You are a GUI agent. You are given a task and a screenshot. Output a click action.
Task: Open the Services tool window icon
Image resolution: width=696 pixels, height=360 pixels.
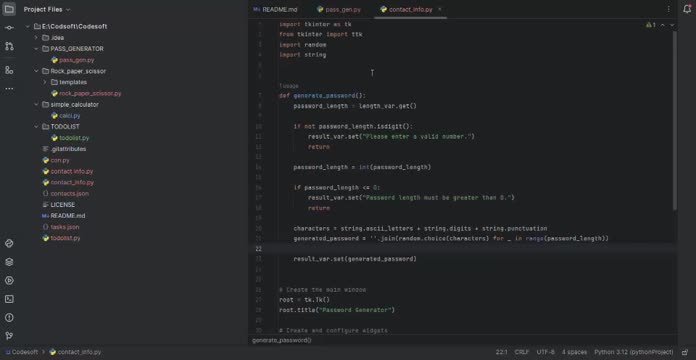[9, 281]
